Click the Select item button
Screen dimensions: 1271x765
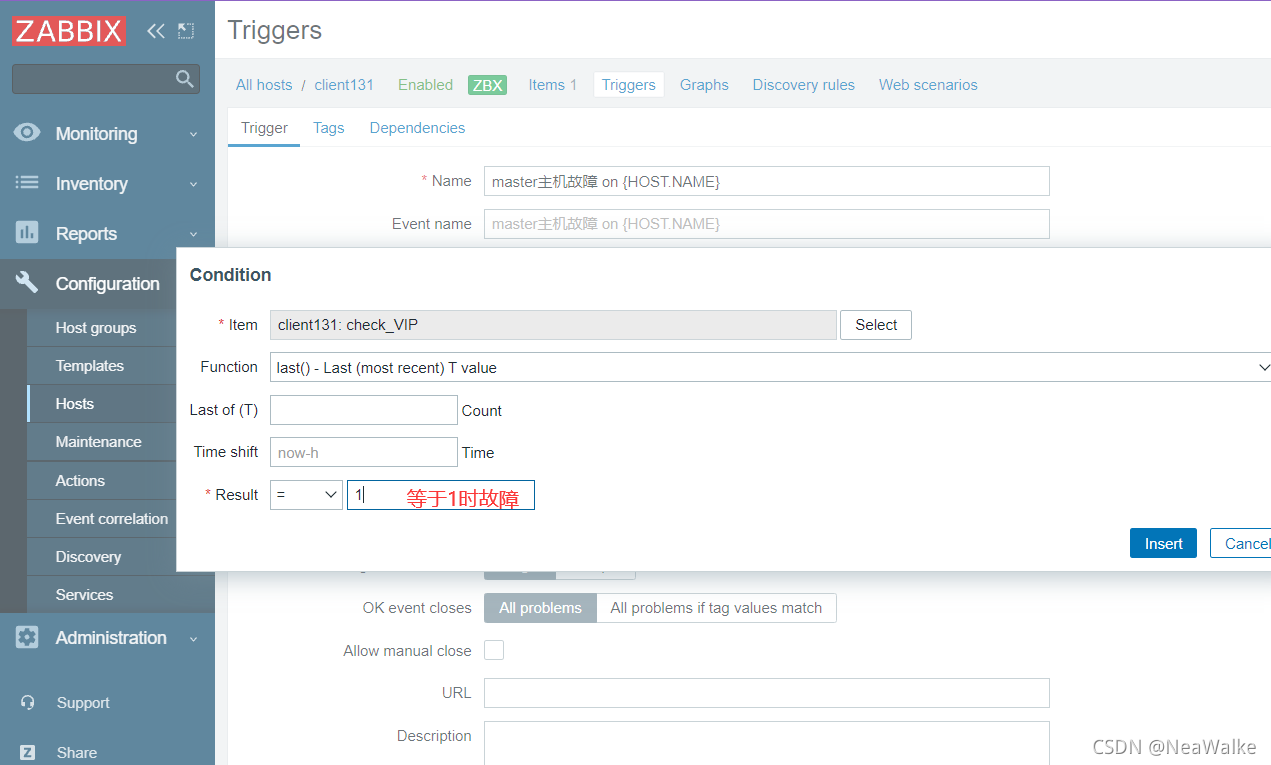pos(876,325)
